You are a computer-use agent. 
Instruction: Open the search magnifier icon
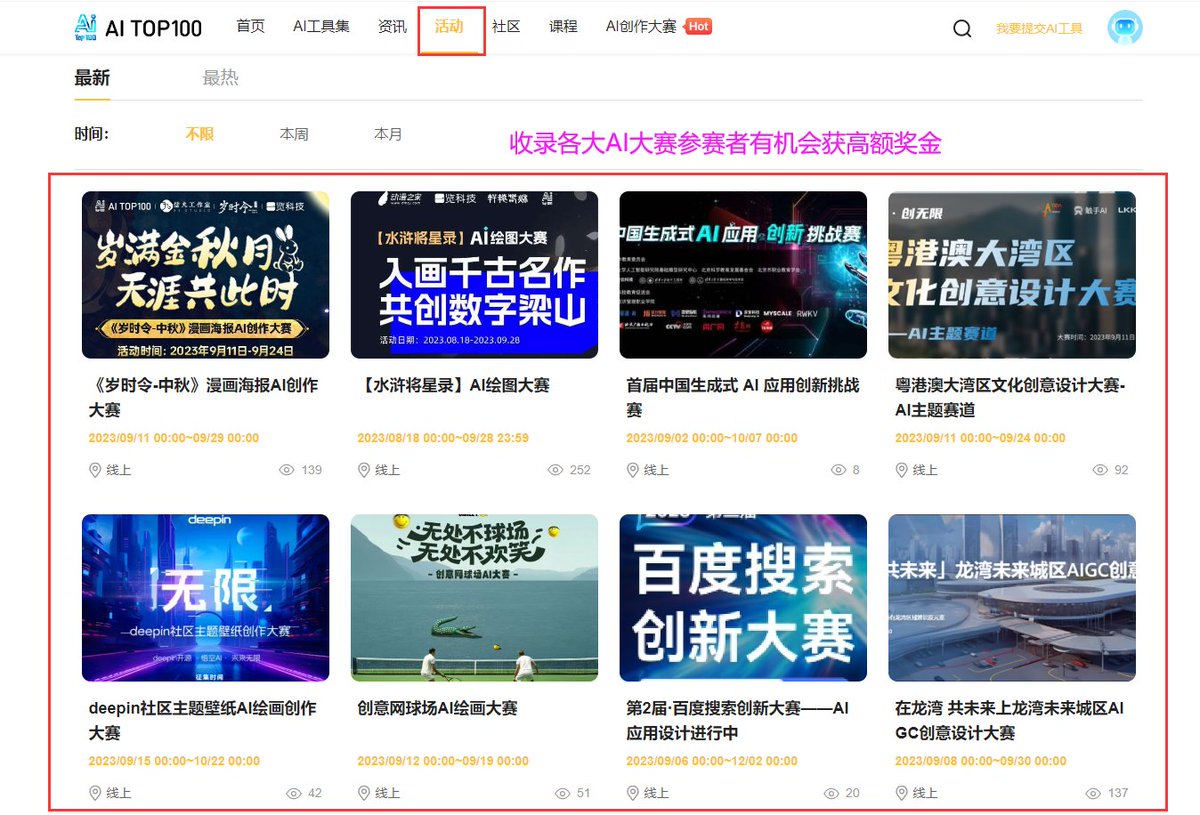pos(962,29)
